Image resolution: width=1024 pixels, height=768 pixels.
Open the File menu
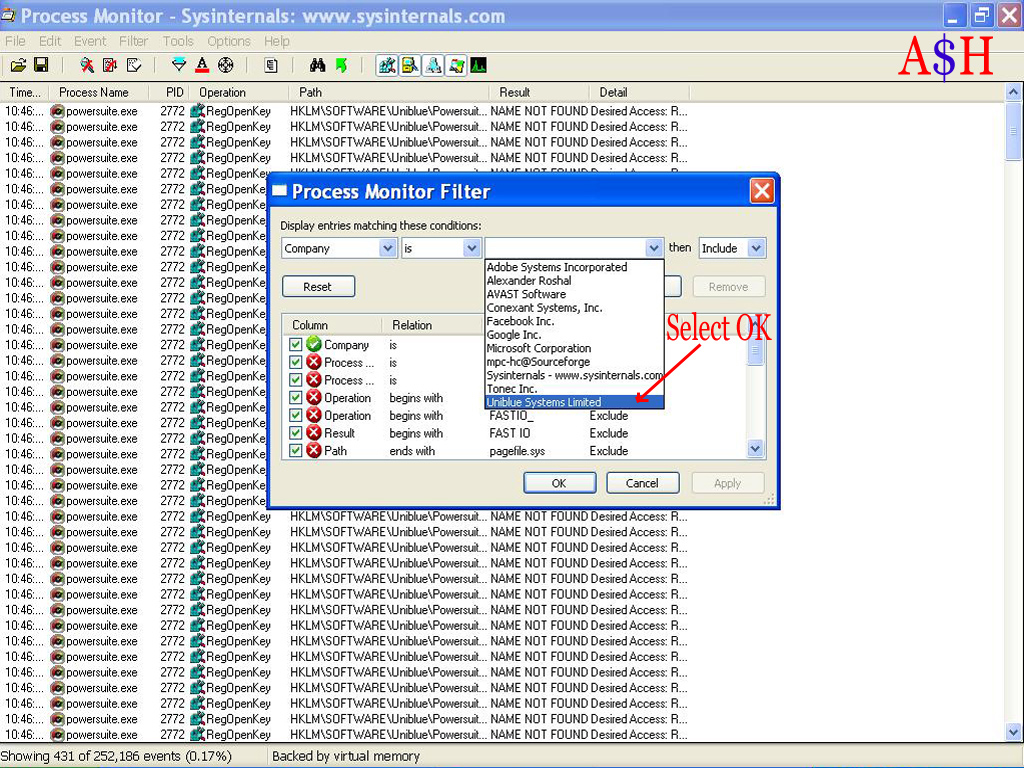15,41
